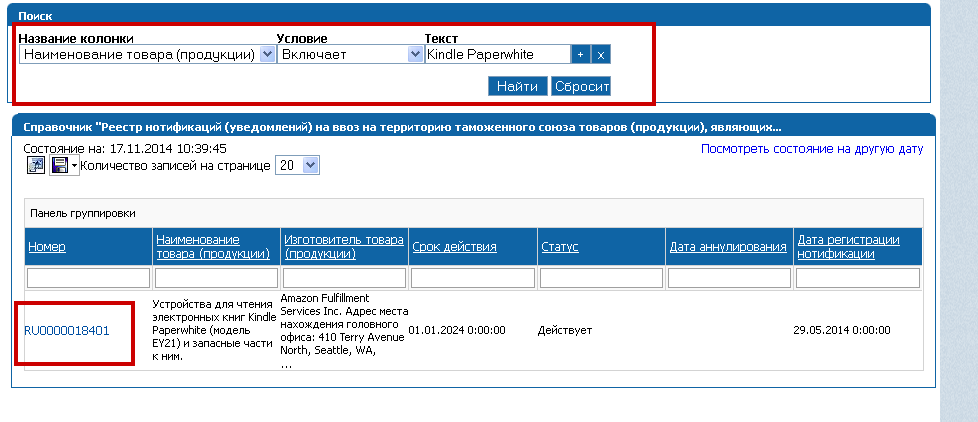Click the filter field under Дата аннулирования column
Viewport: 978px width, 422px height.
pyautogui.click(x=730, y=278)
